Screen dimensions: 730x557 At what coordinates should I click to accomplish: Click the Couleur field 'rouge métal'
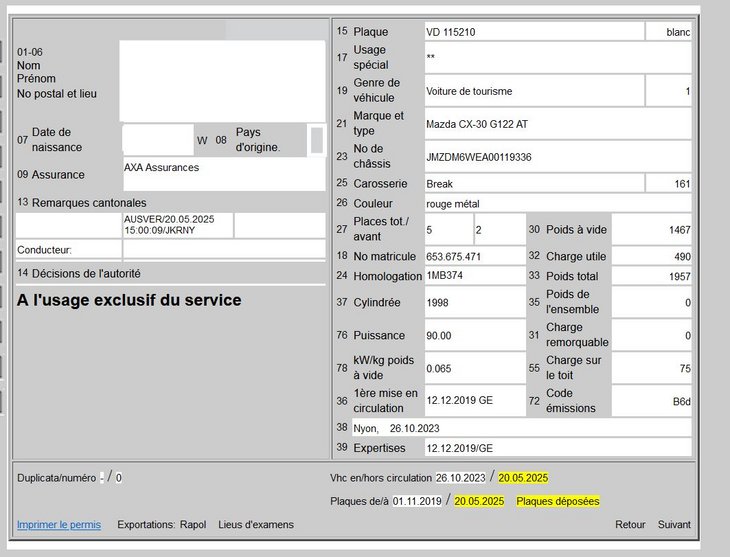coord(557,205)
